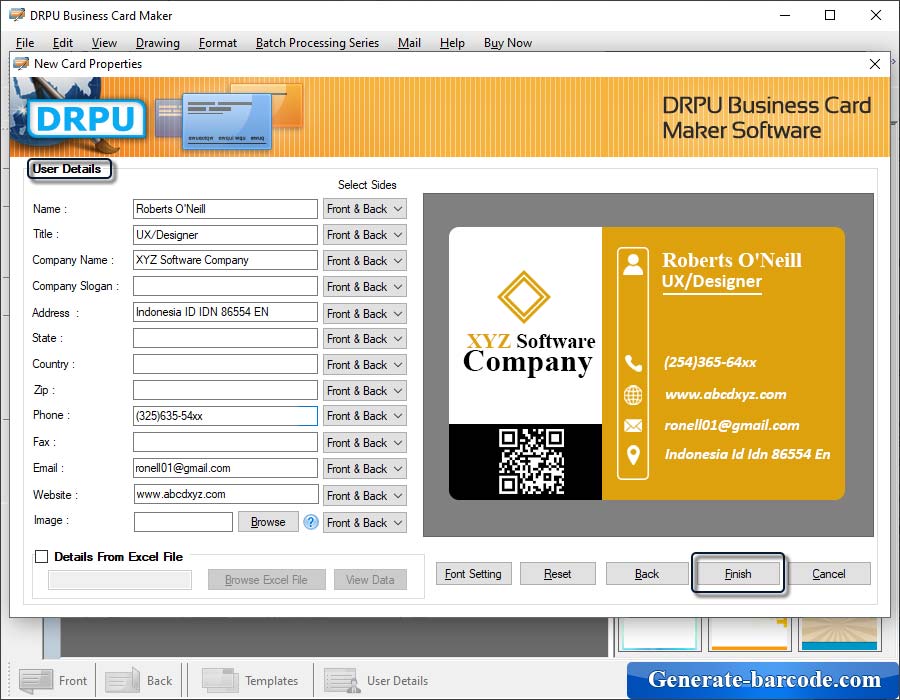The image size is (900, 700).
Task: Click the Font Setting button
Action: tap(474, 573)
